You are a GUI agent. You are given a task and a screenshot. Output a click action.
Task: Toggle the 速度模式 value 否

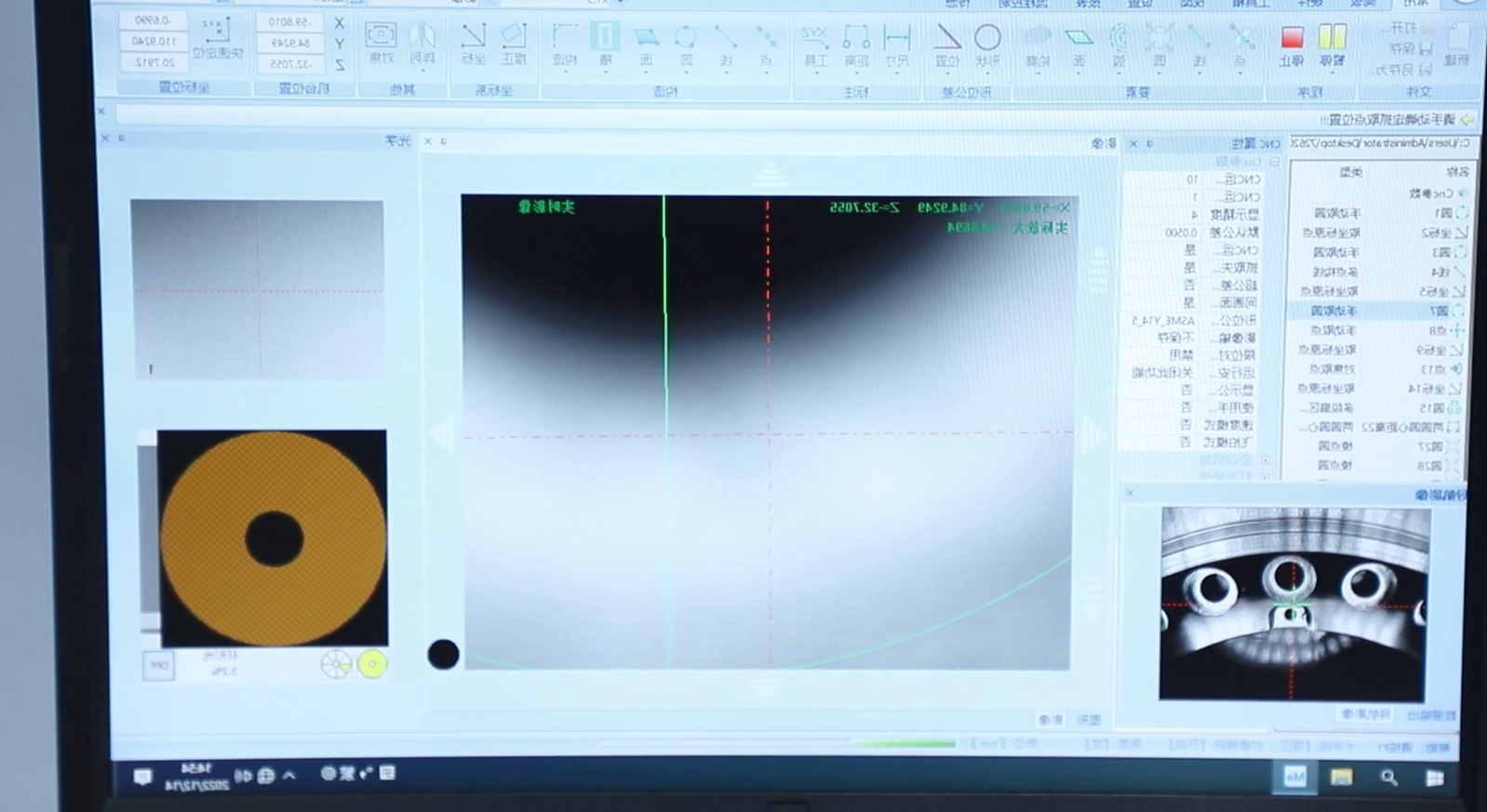click(1186, 425)
